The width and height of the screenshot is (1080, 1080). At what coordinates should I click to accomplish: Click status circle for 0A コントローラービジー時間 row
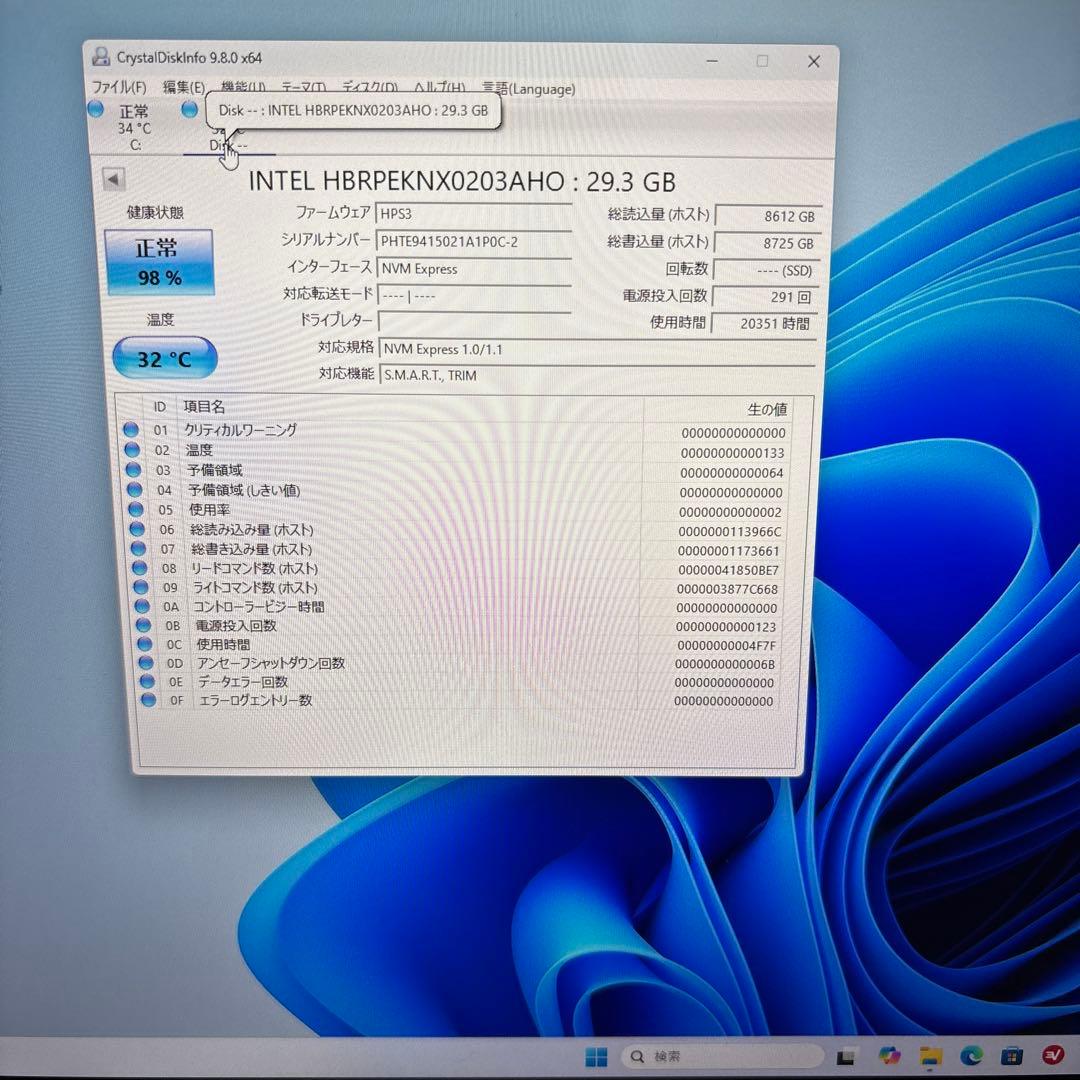(x=143, y=606)
